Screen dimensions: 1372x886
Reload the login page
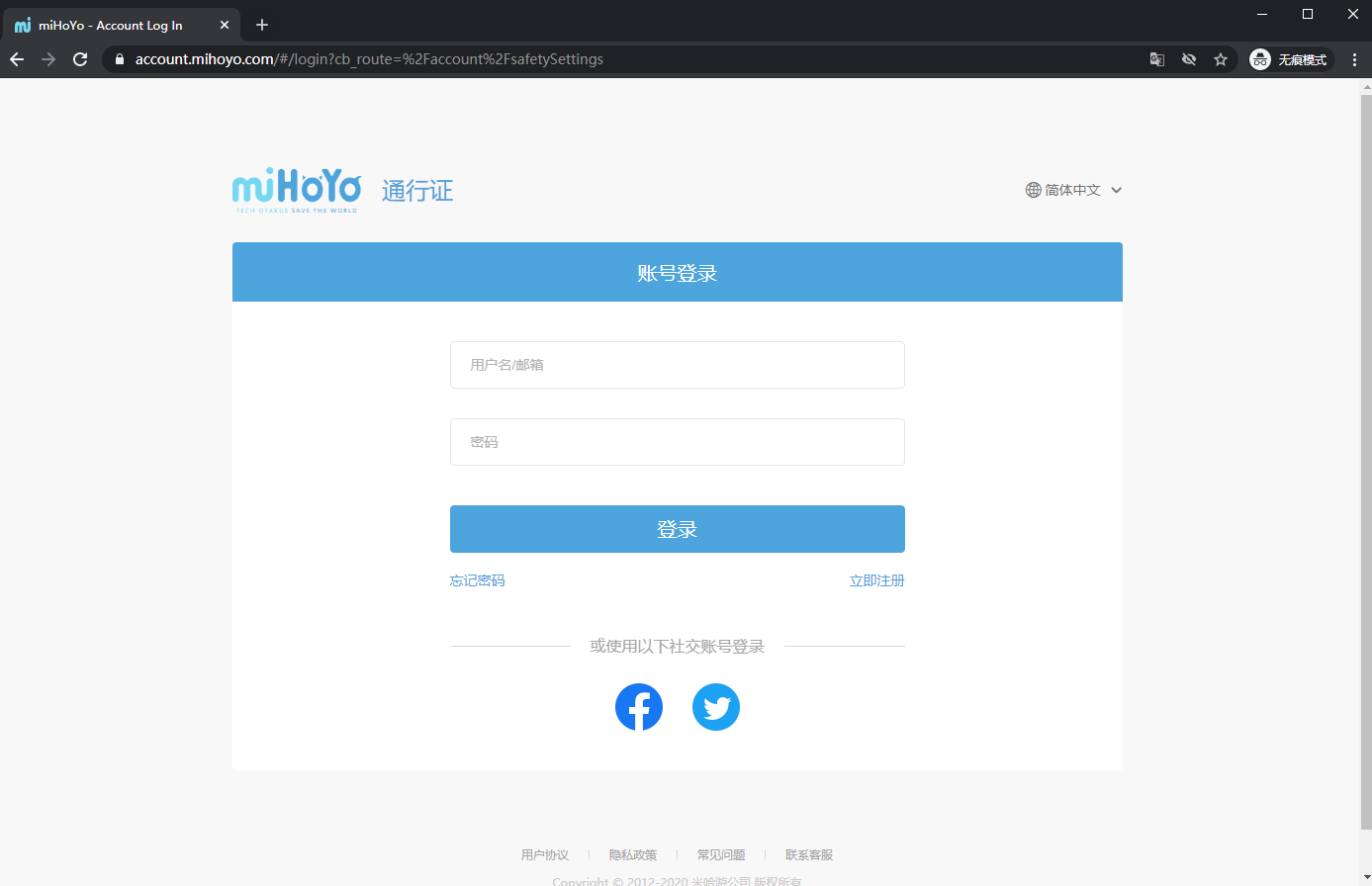pyautogui.click(x=79, y=58)
